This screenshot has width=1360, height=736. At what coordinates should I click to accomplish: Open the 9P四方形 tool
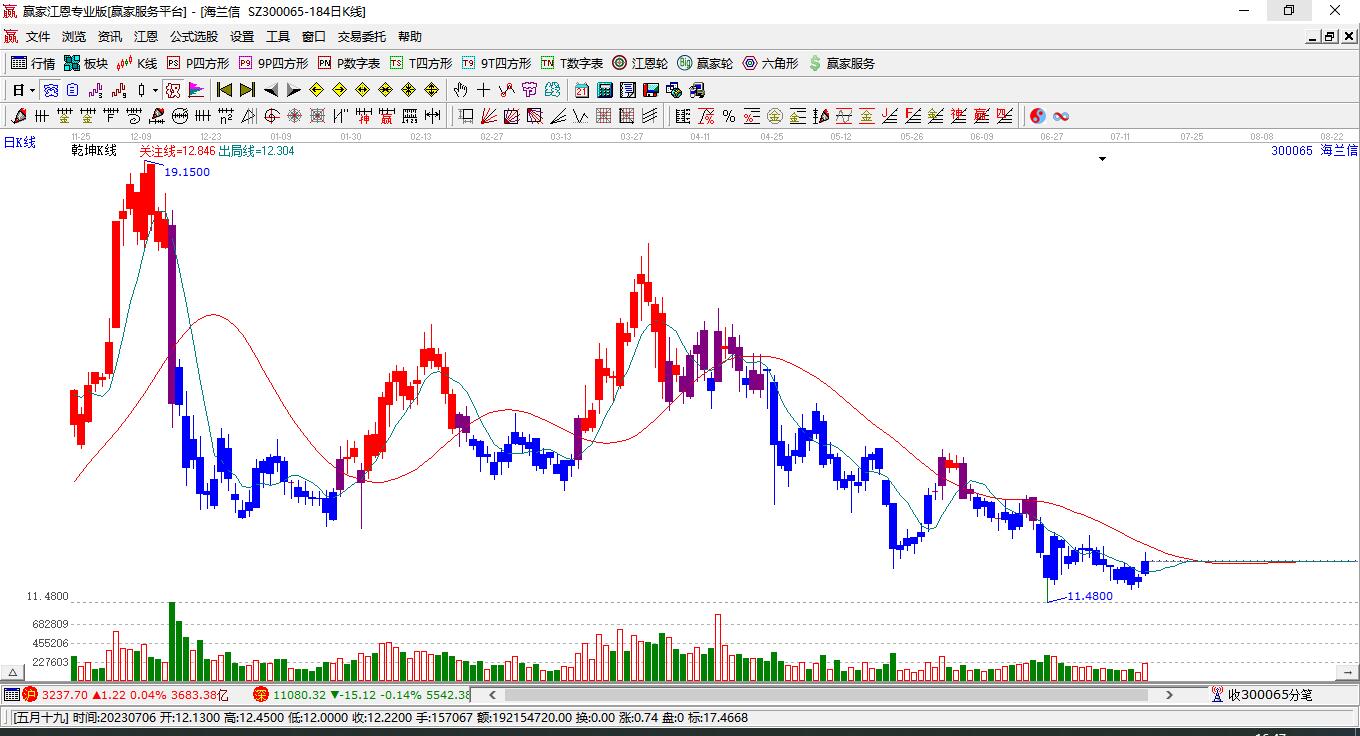pyautogui.click(x=273, y=63)
